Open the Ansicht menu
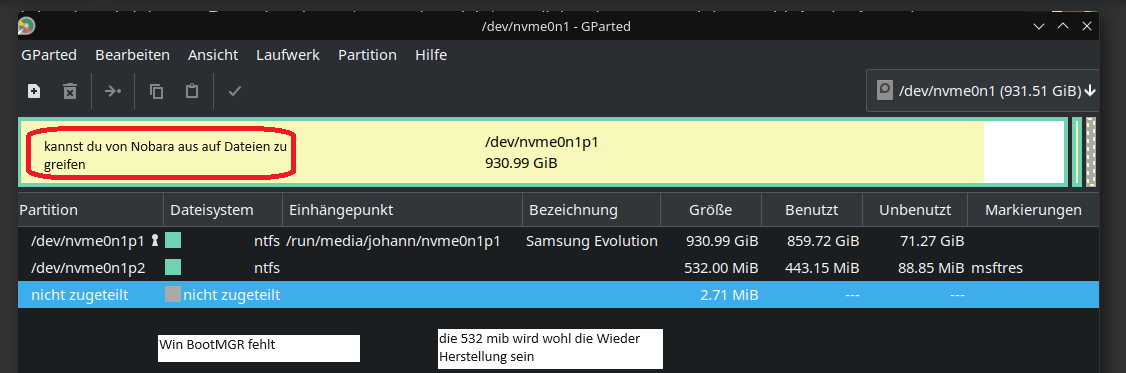The image size is (1126, 373). point(213,55)
